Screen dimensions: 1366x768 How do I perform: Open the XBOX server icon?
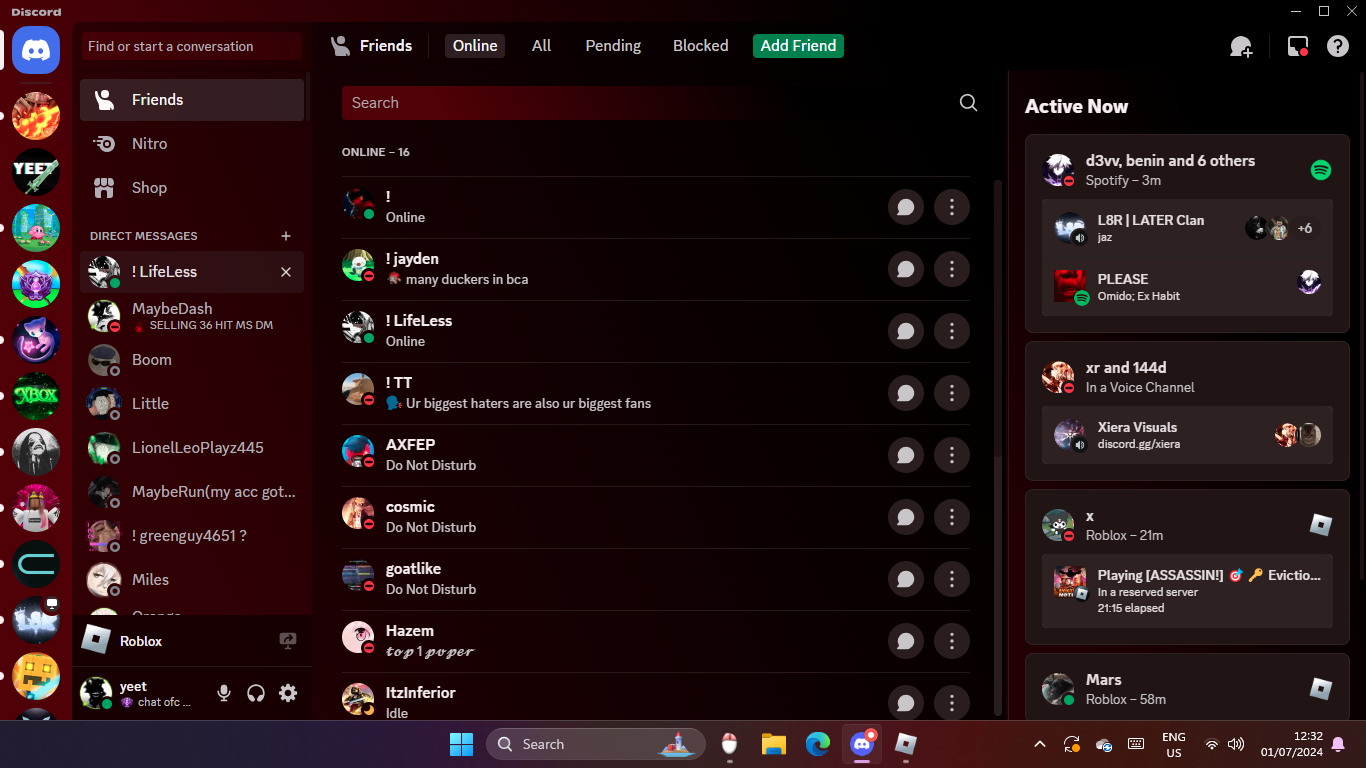36,396
